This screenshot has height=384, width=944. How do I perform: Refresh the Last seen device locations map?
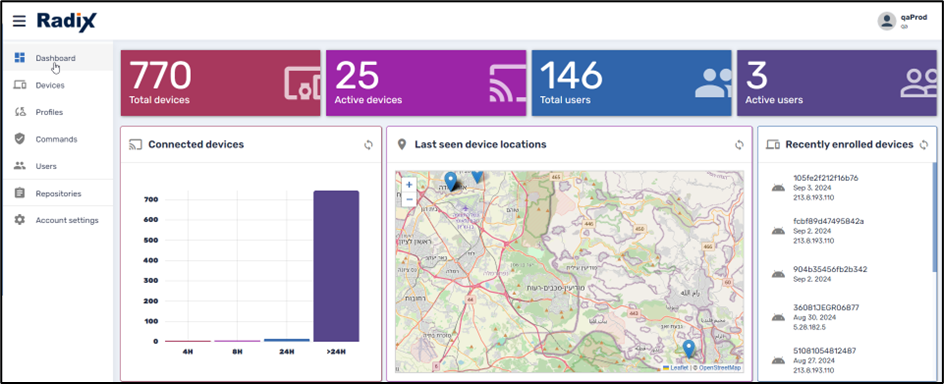pyautogui.click(x=739, y=144)
